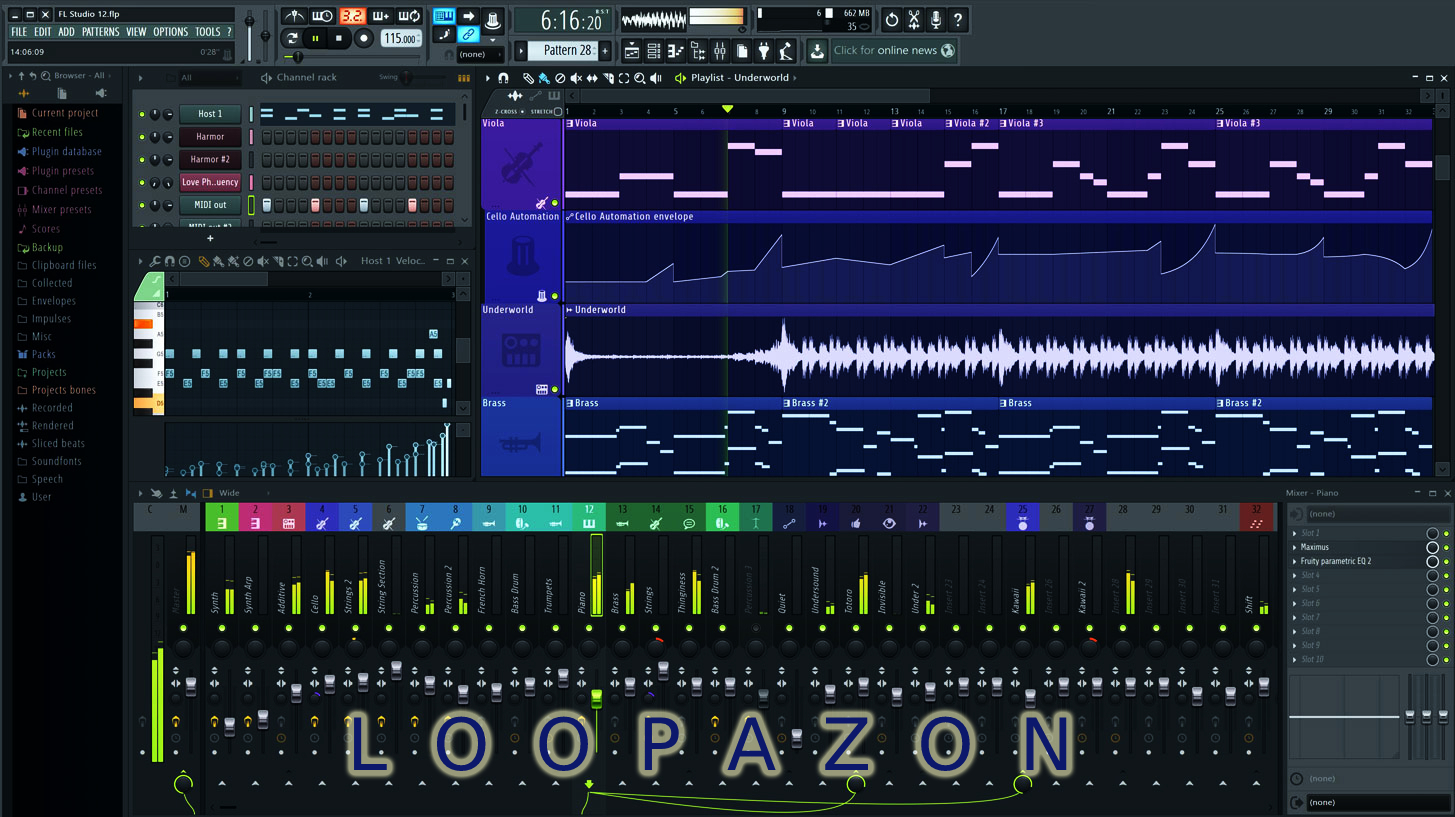Click the download icon beside online news
This screenshot has height=817, width=1455.
point(817,51)
